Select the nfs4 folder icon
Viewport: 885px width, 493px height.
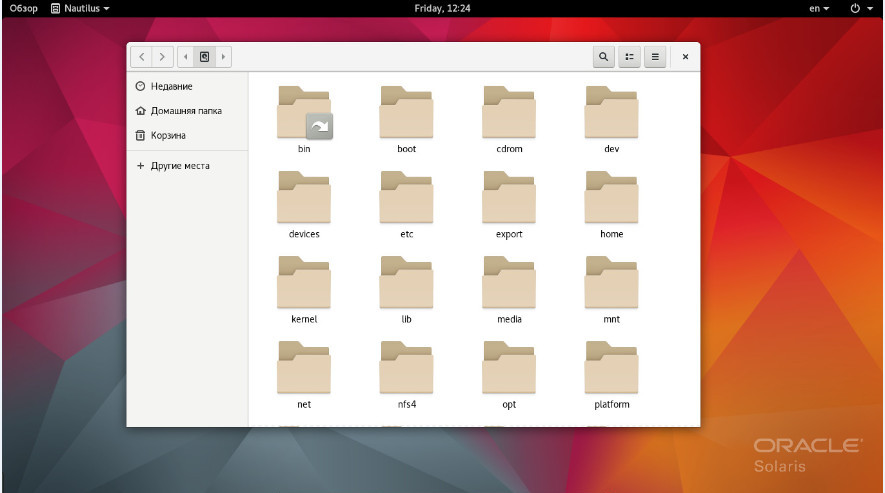(x=406, y=368)
